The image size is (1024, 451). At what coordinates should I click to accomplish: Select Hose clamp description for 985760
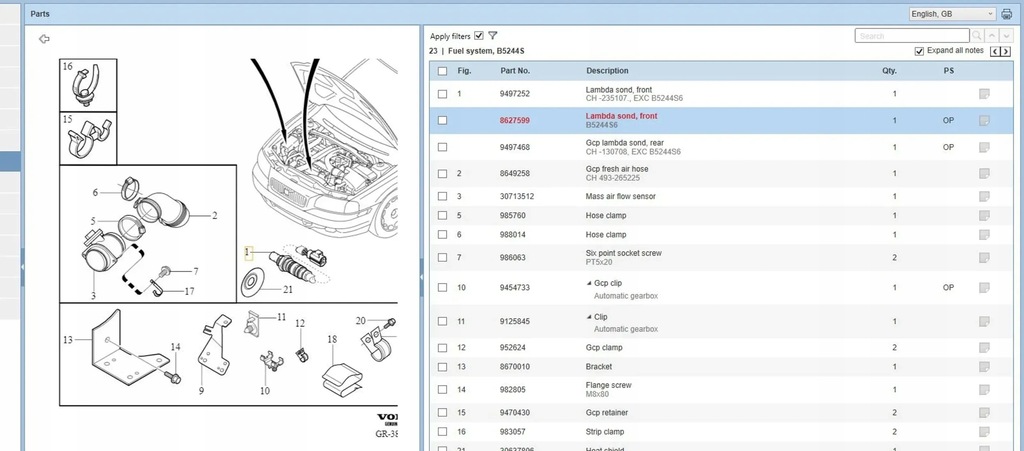click(606, 215)
